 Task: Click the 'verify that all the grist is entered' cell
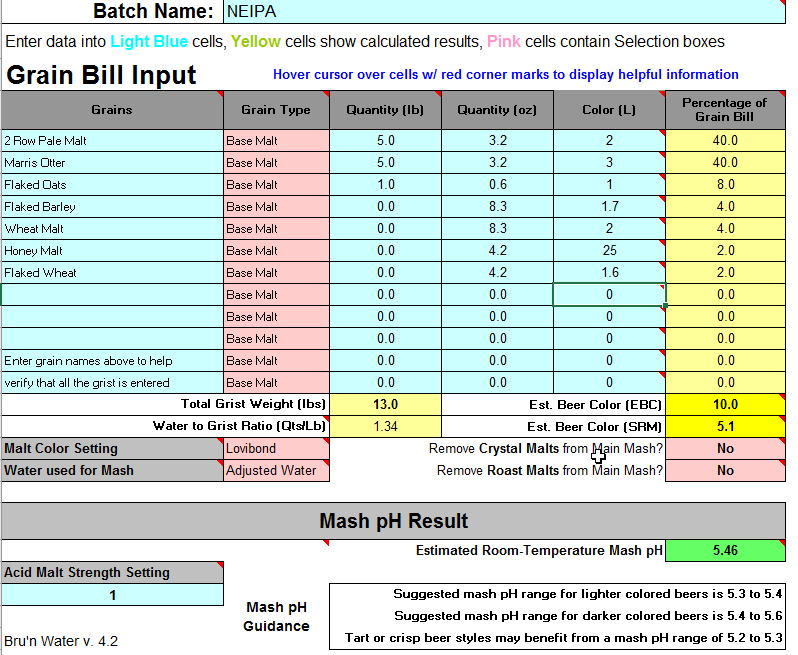click(x=112, y=383)
